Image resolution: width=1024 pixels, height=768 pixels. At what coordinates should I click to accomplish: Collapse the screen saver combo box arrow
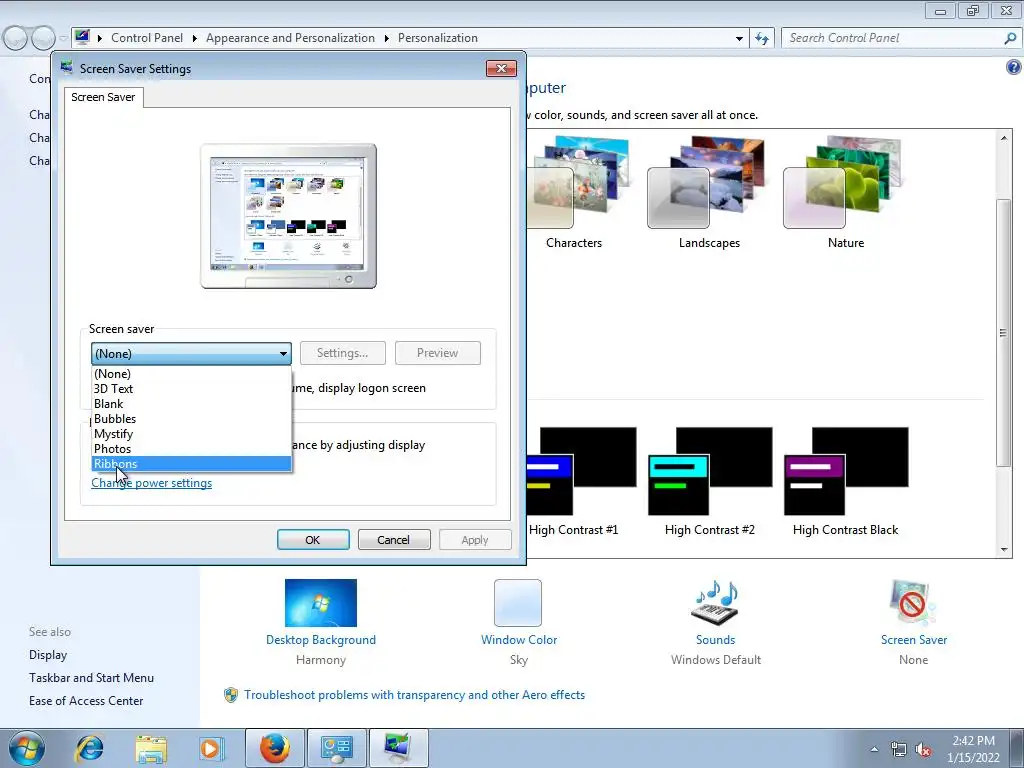coord(283,353)
